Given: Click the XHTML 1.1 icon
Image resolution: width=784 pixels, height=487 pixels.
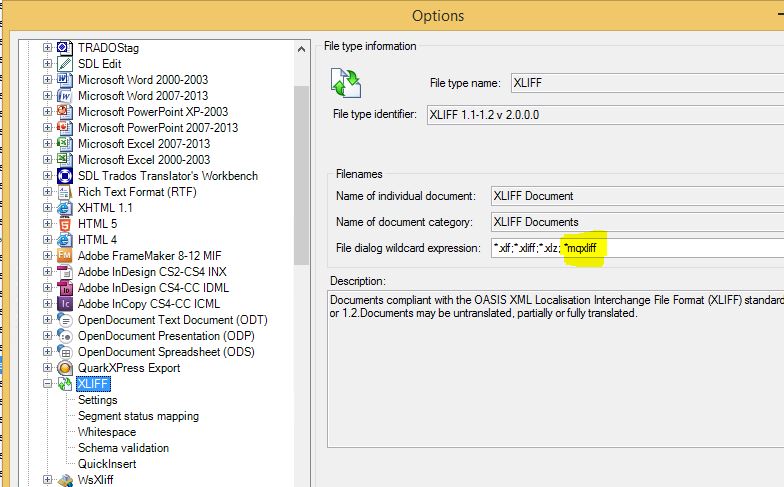Looking at the screenshot, I should coord(64,208).
